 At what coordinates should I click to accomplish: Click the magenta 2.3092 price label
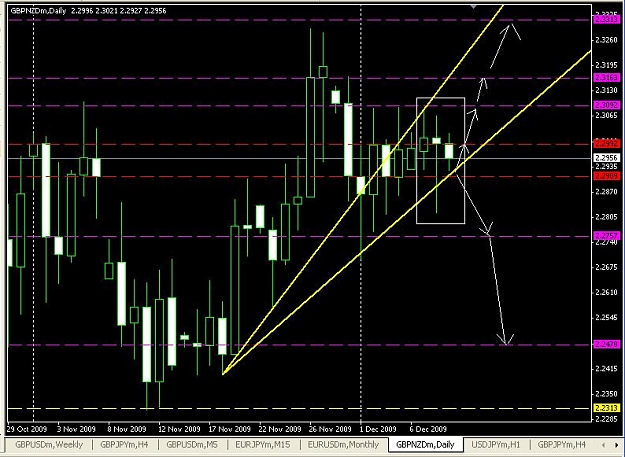pos(606,105)
